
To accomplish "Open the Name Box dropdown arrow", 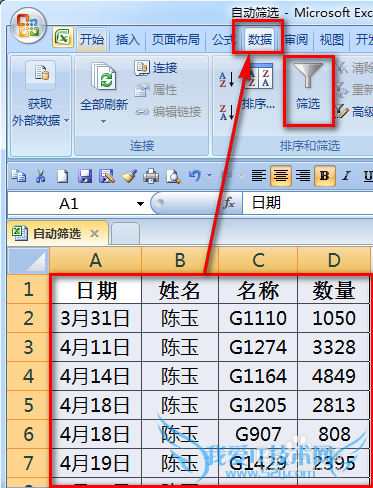I will [141, 203].
